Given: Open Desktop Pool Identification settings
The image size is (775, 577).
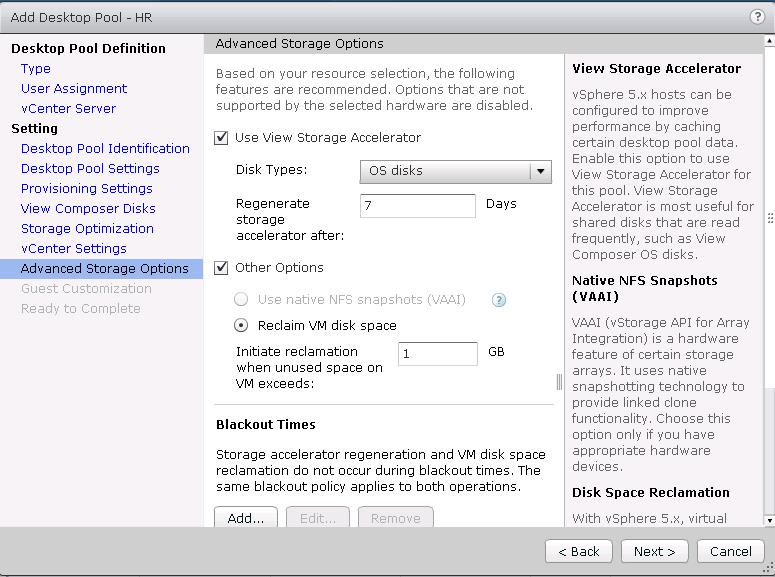Looking at the screenshot, I should coord(105,149).
